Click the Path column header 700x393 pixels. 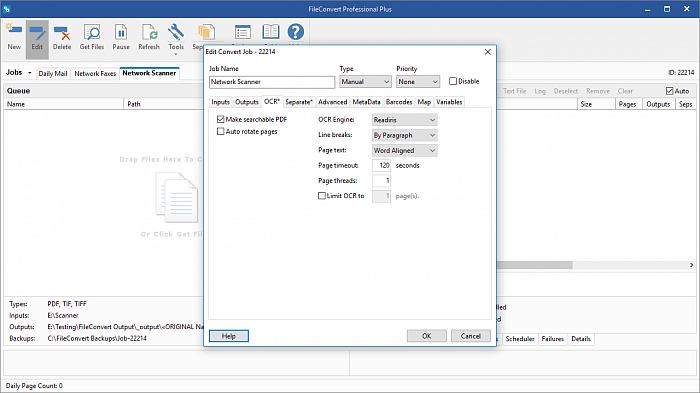click(163, 104)
